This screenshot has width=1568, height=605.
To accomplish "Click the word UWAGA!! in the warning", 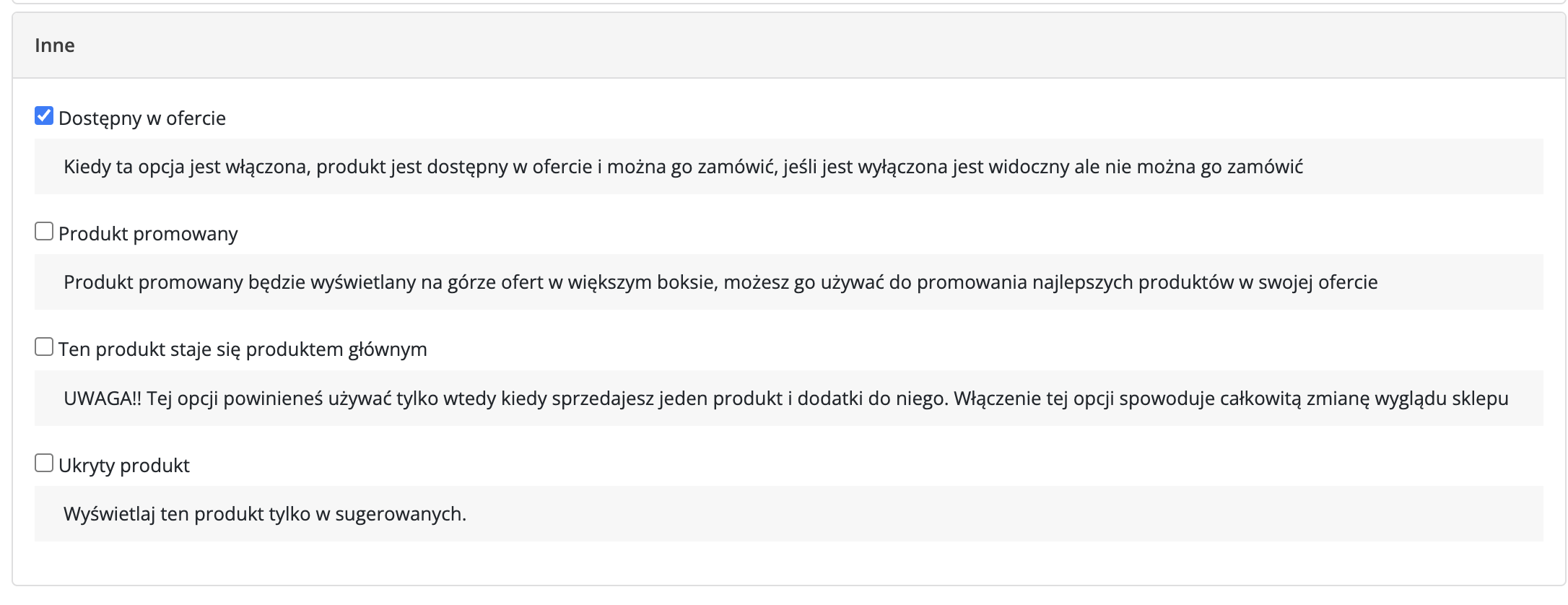I will [x=103, y=399].
